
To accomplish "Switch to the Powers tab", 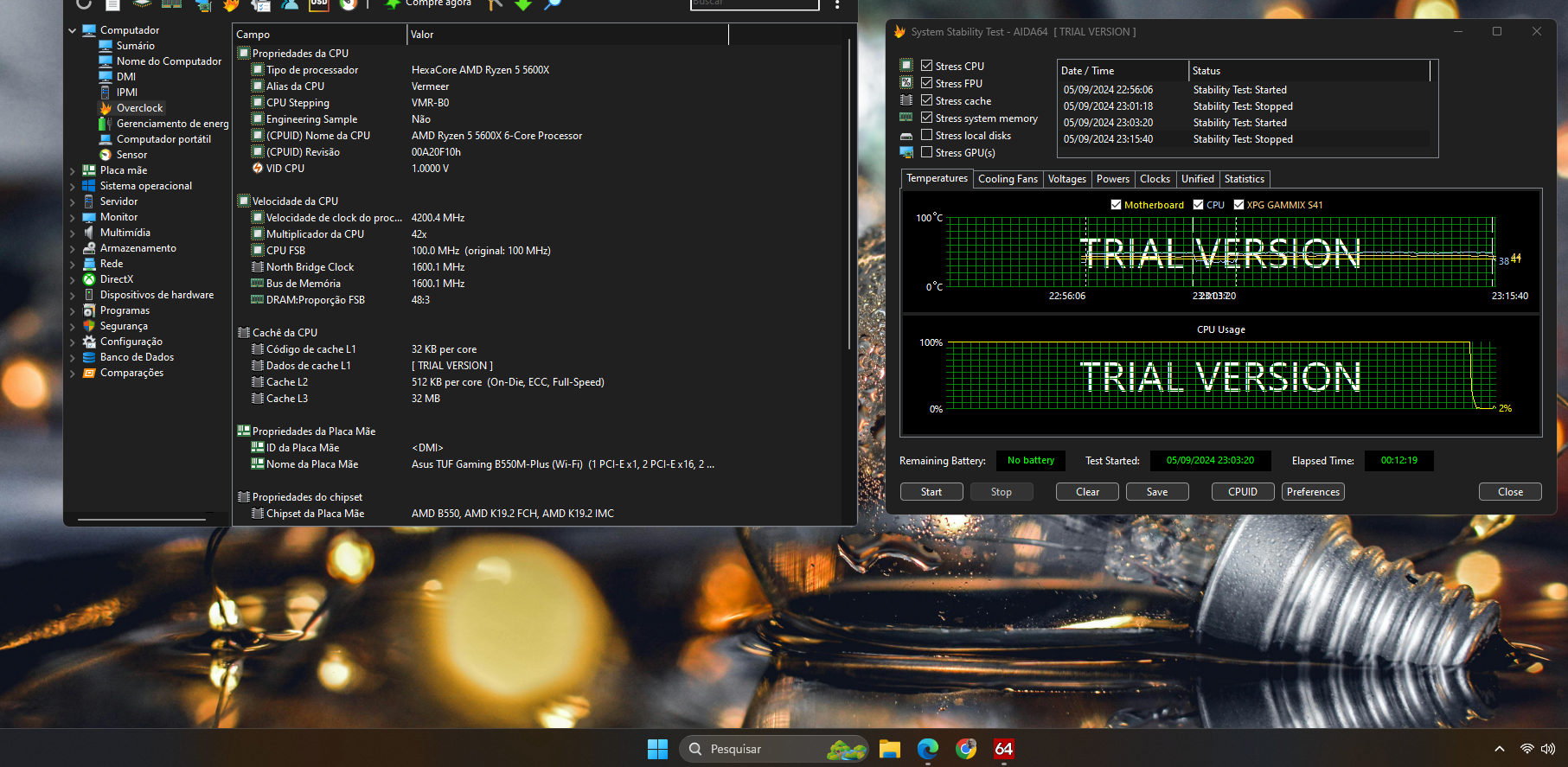I will pyautogui.click(x=1113, y=179).
